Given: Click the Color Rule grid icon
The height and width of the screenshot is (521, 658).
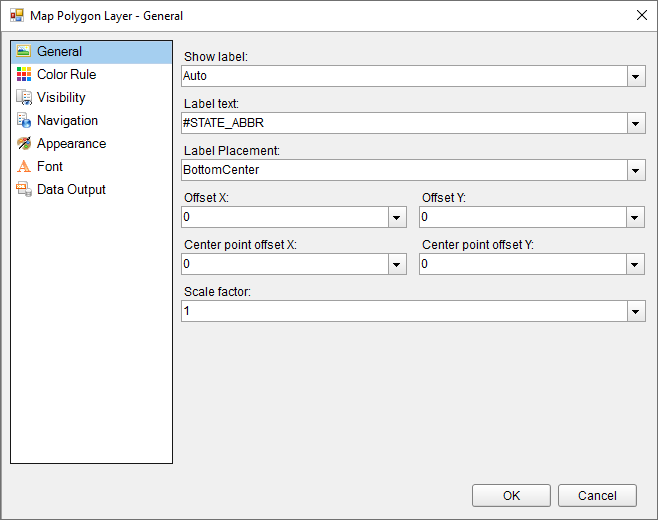Looking at the screenshot, I should [24, 74].
